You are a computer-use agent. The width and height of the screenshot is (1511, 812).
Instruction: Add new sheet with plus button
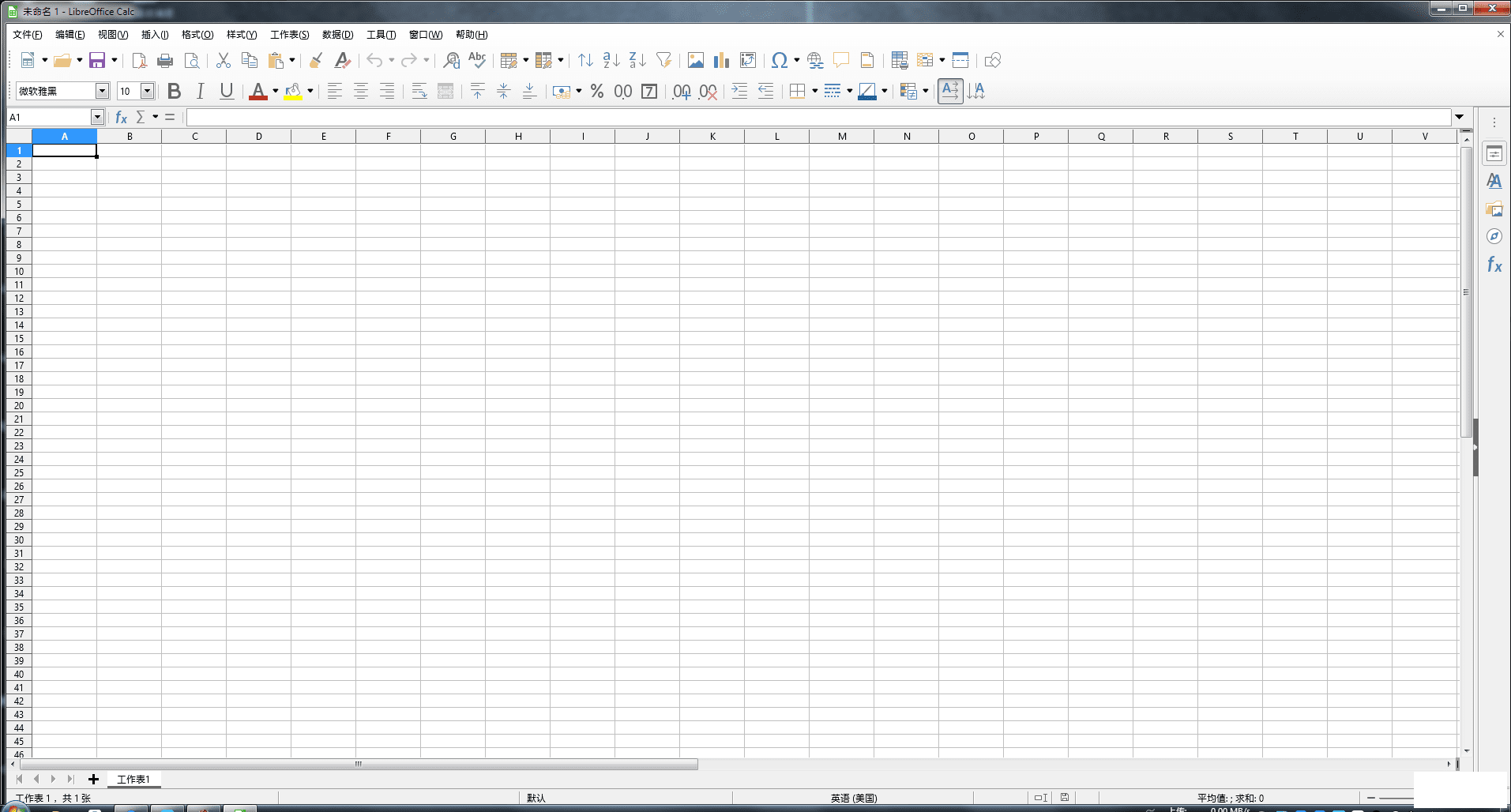pyautogui.click(x=93, y=779)
